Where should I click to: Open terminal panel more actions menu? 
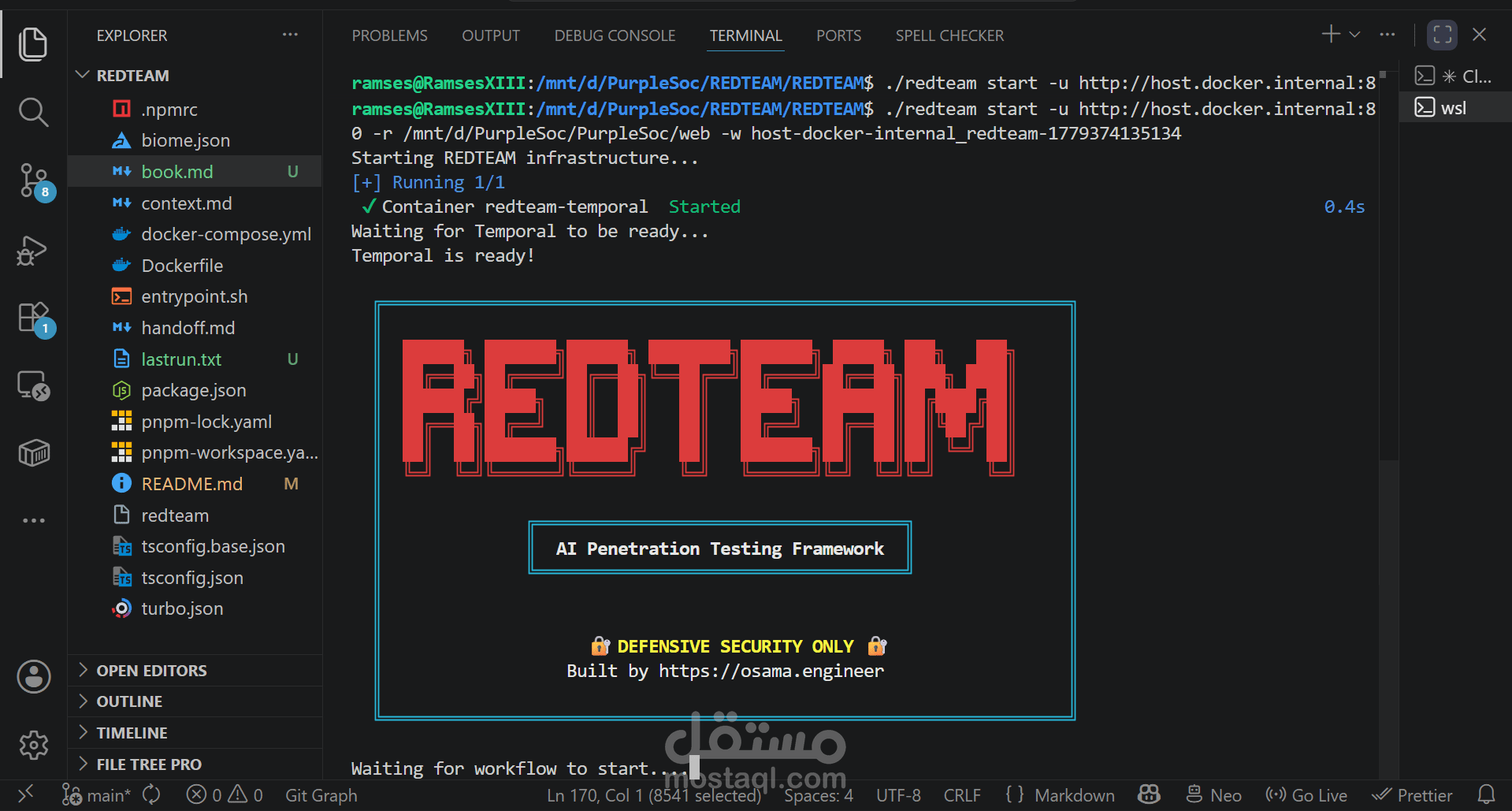(1388, 35)
